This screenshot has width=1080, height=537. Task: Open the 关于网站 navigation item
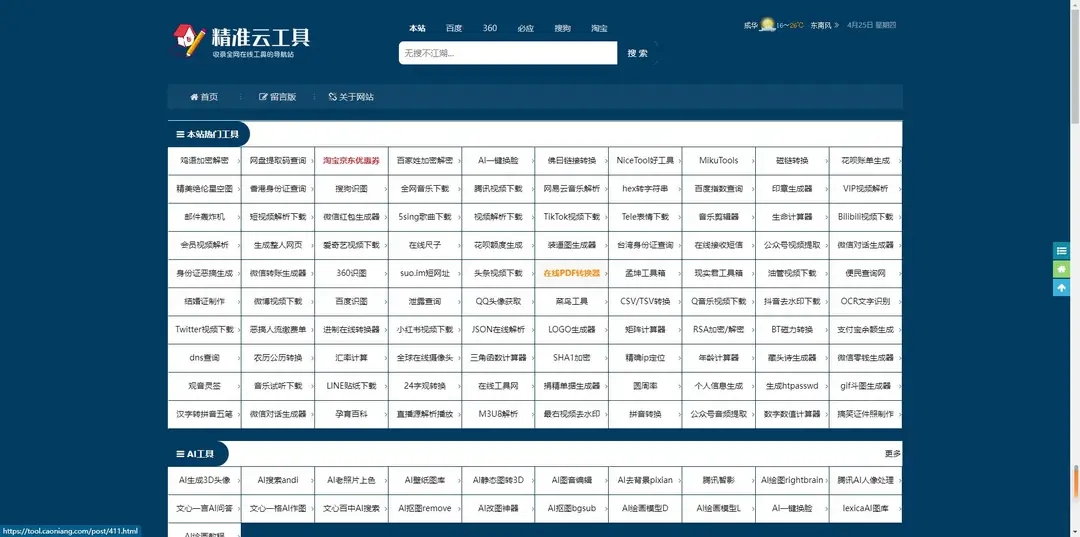351,97
